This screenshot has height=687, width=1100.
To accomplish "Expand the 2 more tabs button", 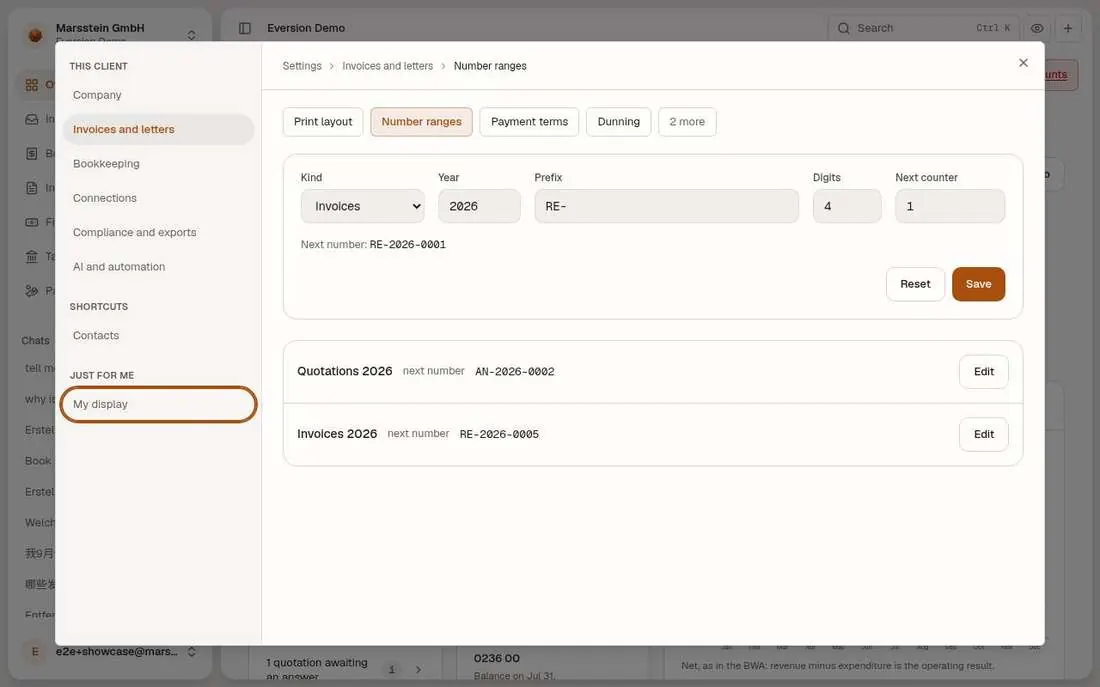I will coord(687,121).
